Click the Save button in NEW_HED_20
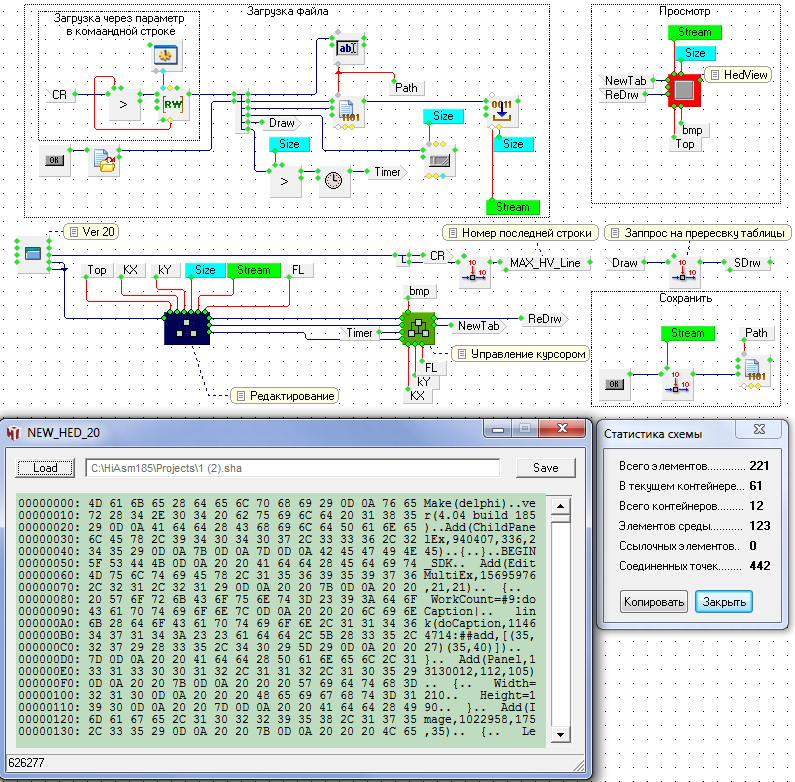Screen dimensions: 795x782 click(545, 468)
